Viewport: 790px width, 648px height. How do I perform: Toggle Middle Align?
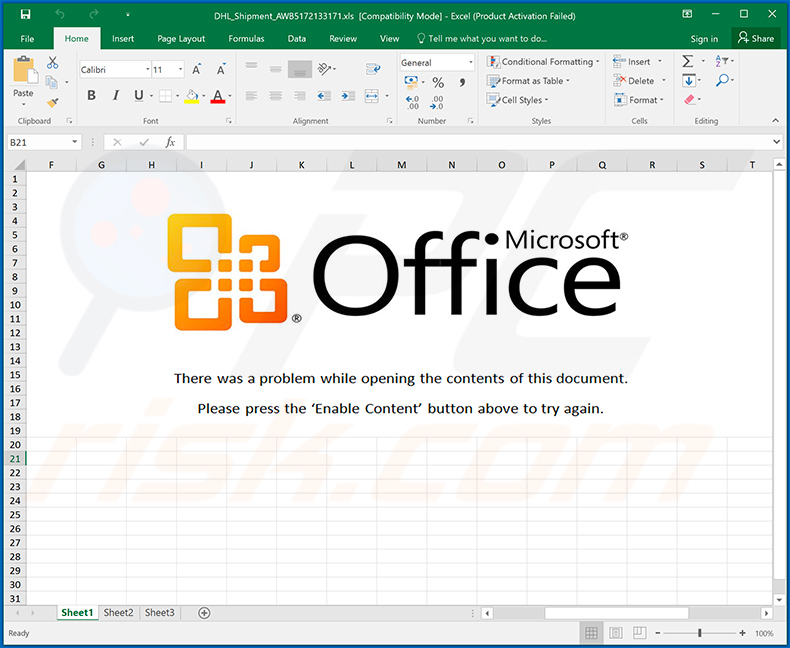click(275, 69)
